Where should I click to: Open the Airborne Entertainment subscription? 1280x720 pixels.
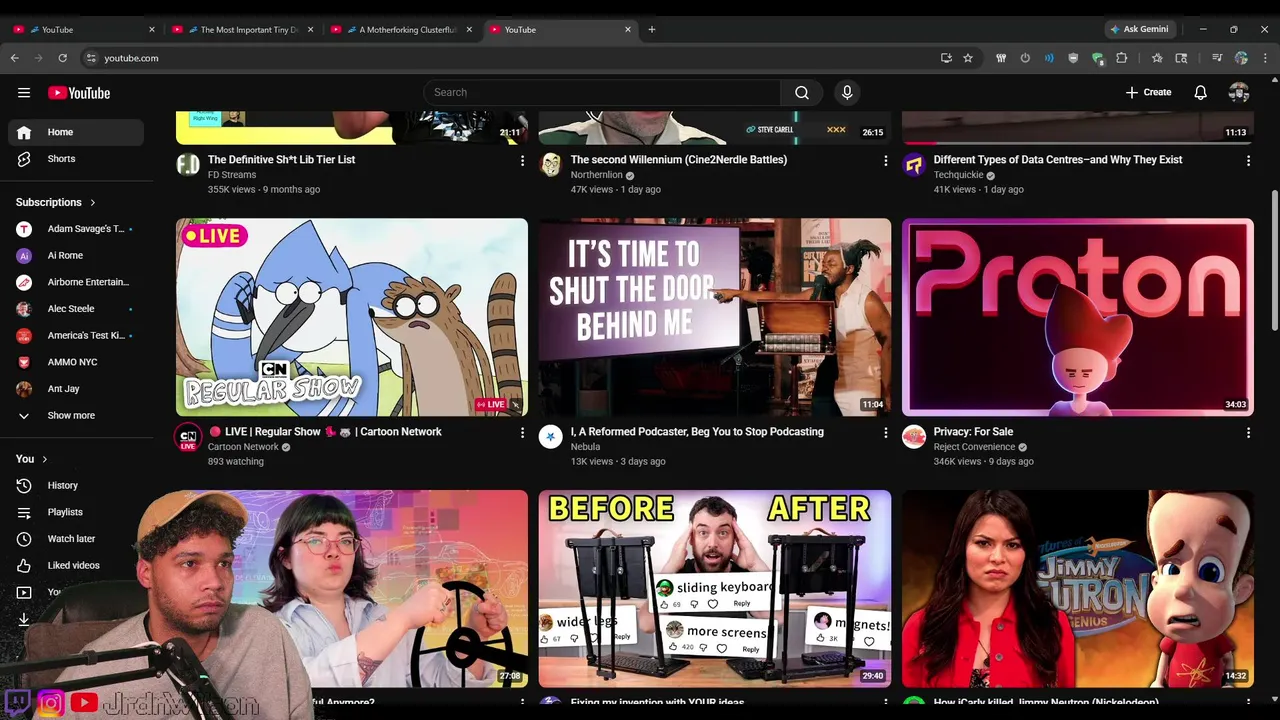coord(76,282)
